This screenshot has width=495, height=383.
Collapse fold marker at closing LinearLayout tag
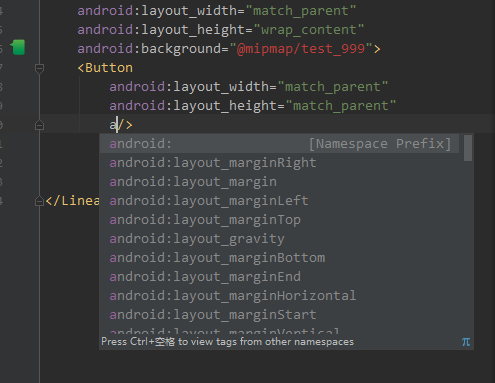click(x=39, y=201)
